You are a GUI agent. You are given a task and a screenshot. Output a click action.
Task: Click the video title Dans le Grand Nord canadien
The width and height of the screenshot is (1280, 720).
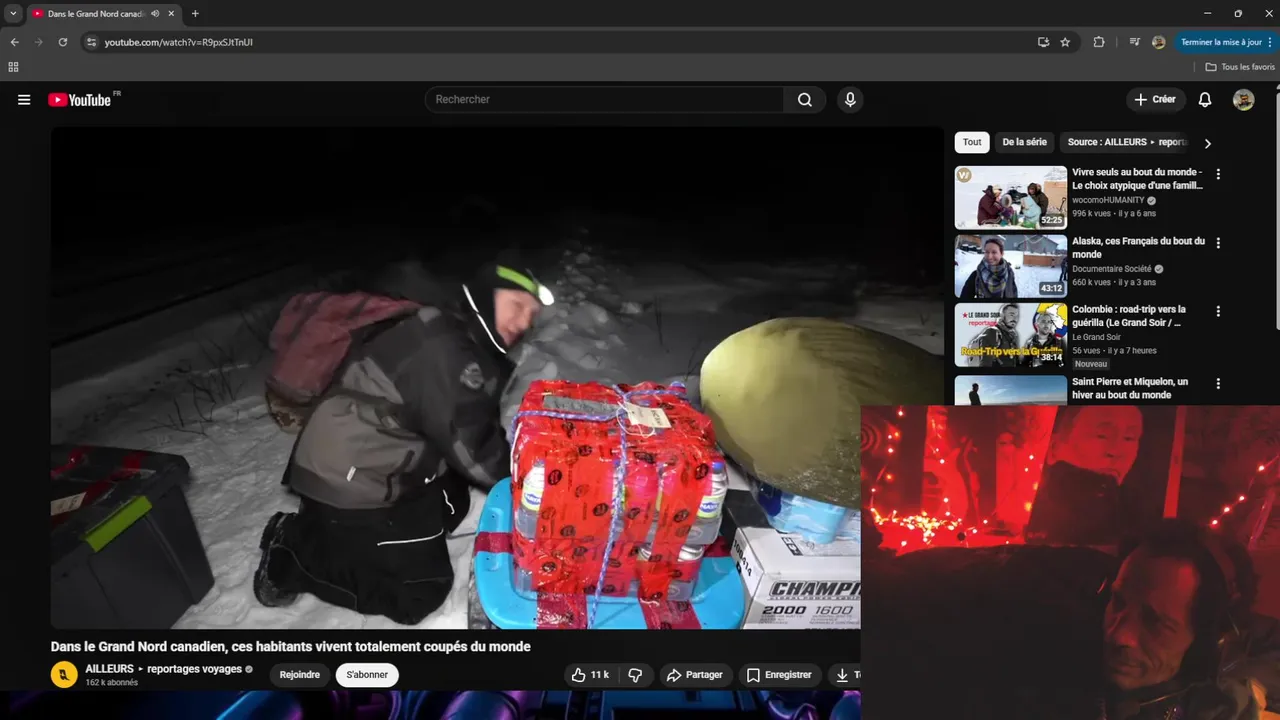tap(291, 647)
